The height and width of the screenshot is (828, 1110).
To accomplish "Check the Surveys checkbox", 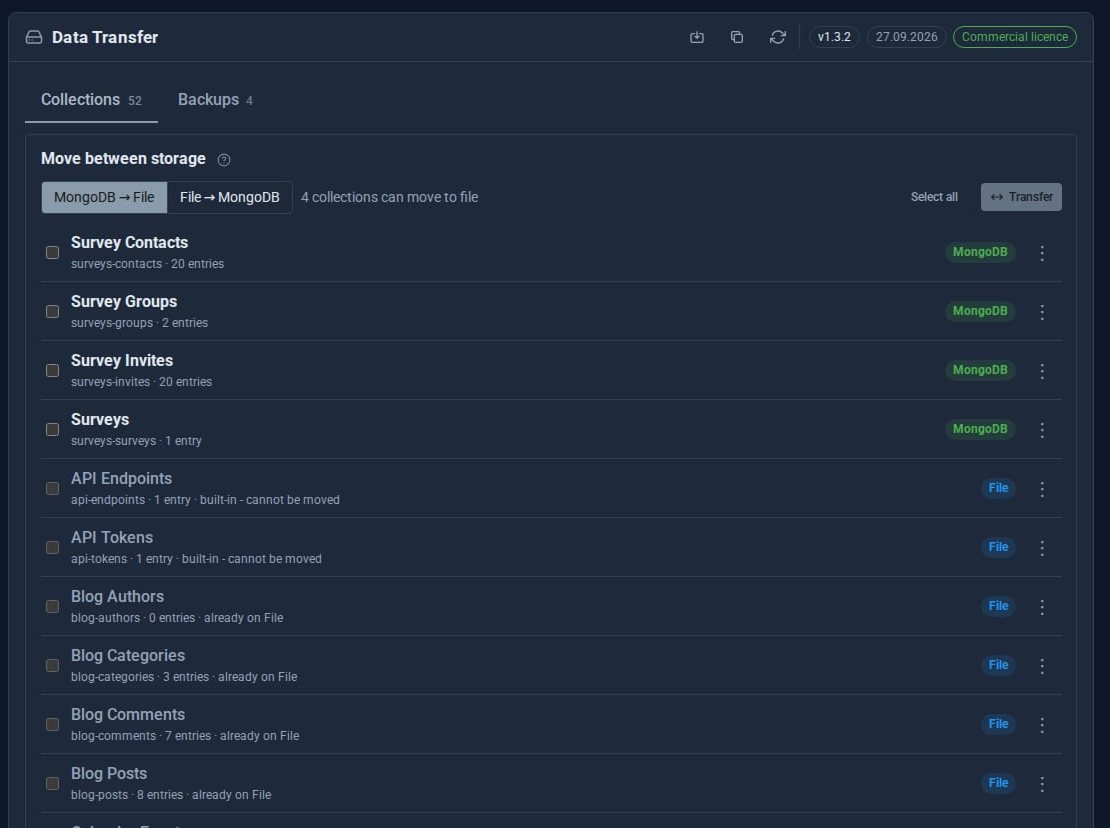I will pos(52,430).
